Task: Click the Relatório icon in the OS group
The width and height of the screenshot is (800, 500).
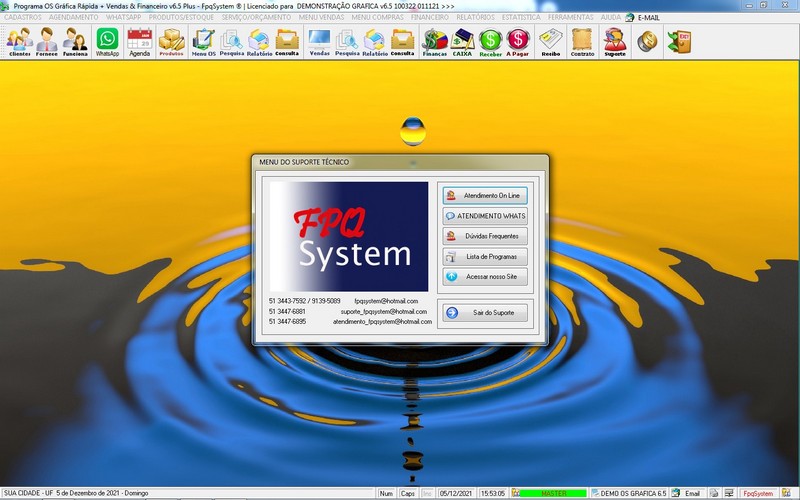Action: point(259,42)
